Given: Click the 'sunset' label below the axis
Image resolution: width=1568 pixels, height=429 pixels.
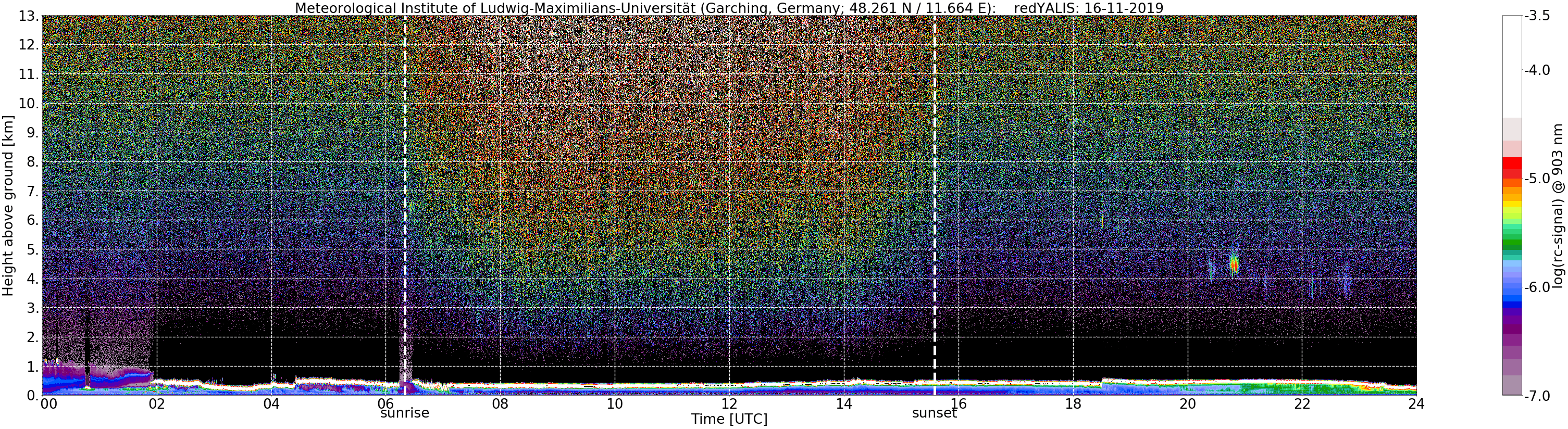Looking at the screenshot, I should pyautogui.click(x=935, y=413).
